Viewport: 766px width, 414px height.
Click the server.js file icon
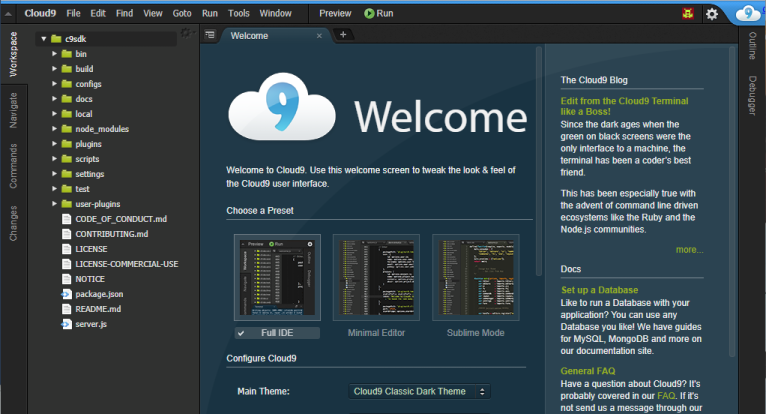click(66, 324)
